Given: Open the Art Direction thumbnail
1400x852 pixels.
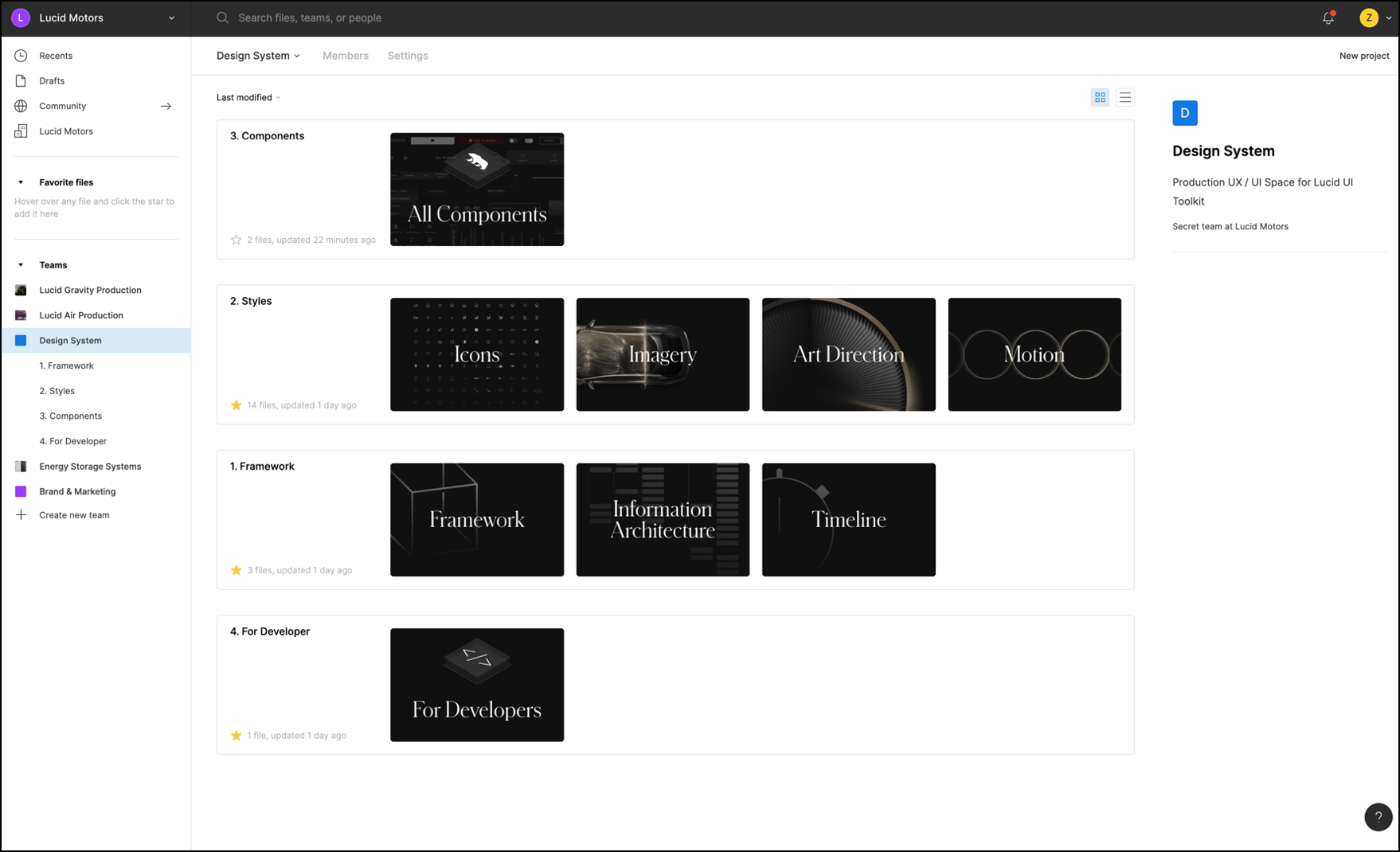Looking at the screenshot, I should coord(849,354).
